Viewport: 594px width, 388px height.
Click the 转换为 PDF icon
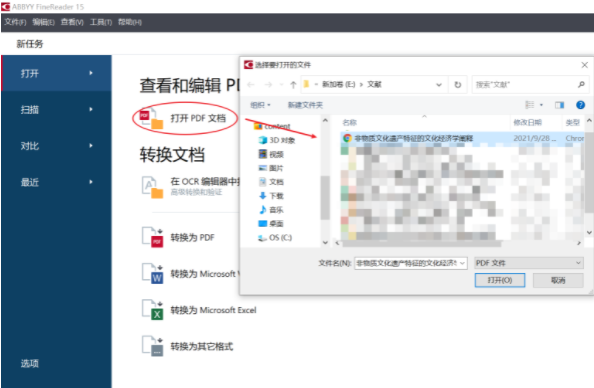(x=152, y=237)
